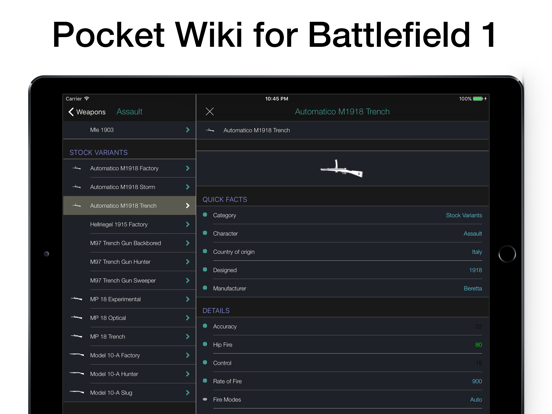Viewport: 552px width, 414px height.
Task: Open the Assault category title
Action: point(130,112)
